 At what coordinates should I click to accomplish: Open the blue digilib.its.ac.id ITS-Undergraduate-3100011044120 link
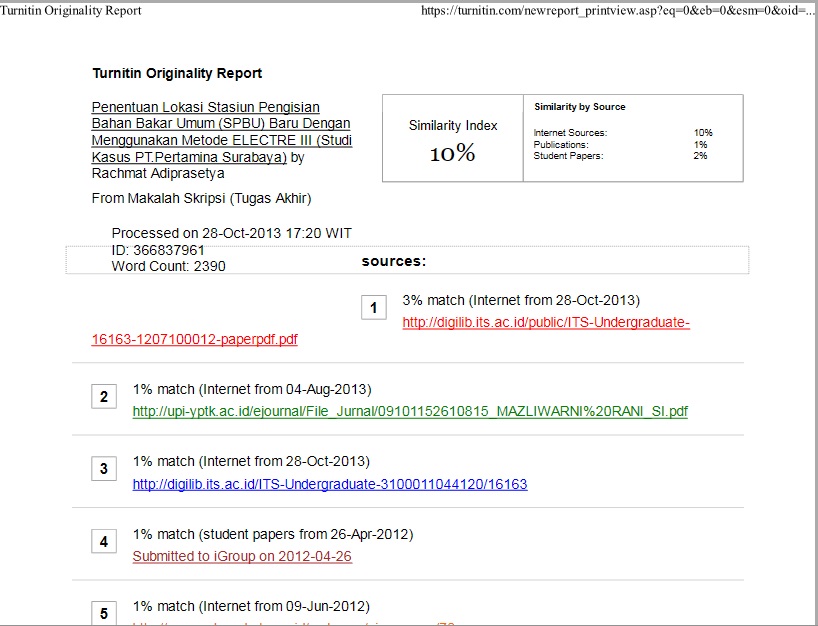point(330,484)
